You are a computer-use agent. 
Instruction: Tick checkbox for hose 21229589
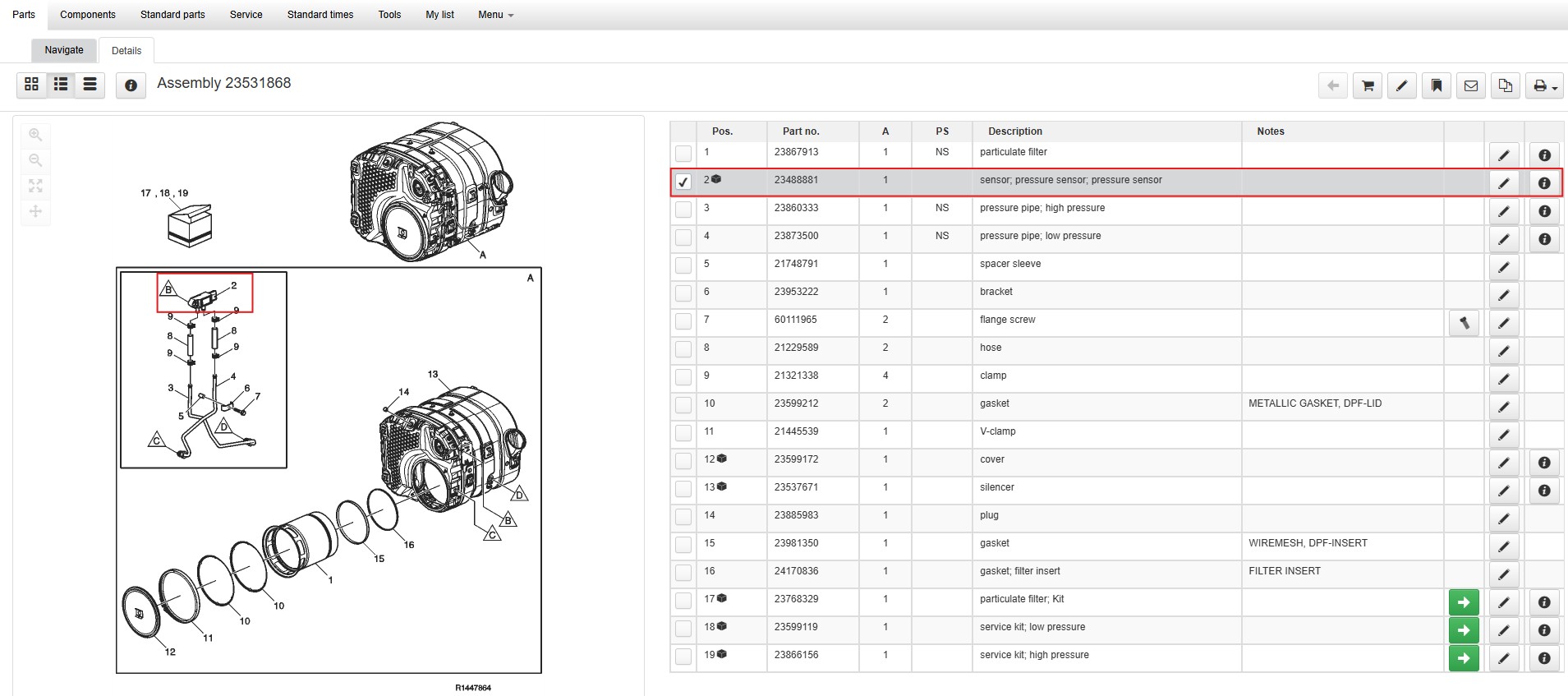tap(683, 349)
